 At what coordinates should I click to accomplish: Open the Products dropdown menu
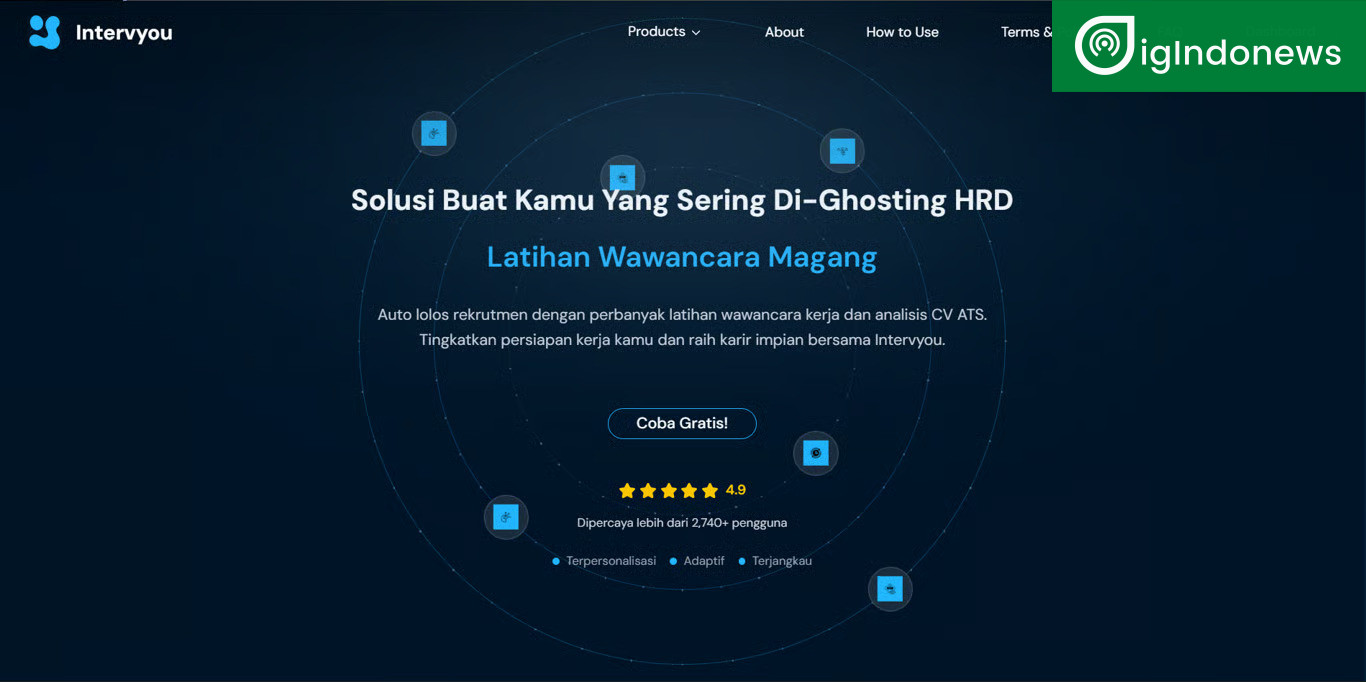[x=657, y=32]
